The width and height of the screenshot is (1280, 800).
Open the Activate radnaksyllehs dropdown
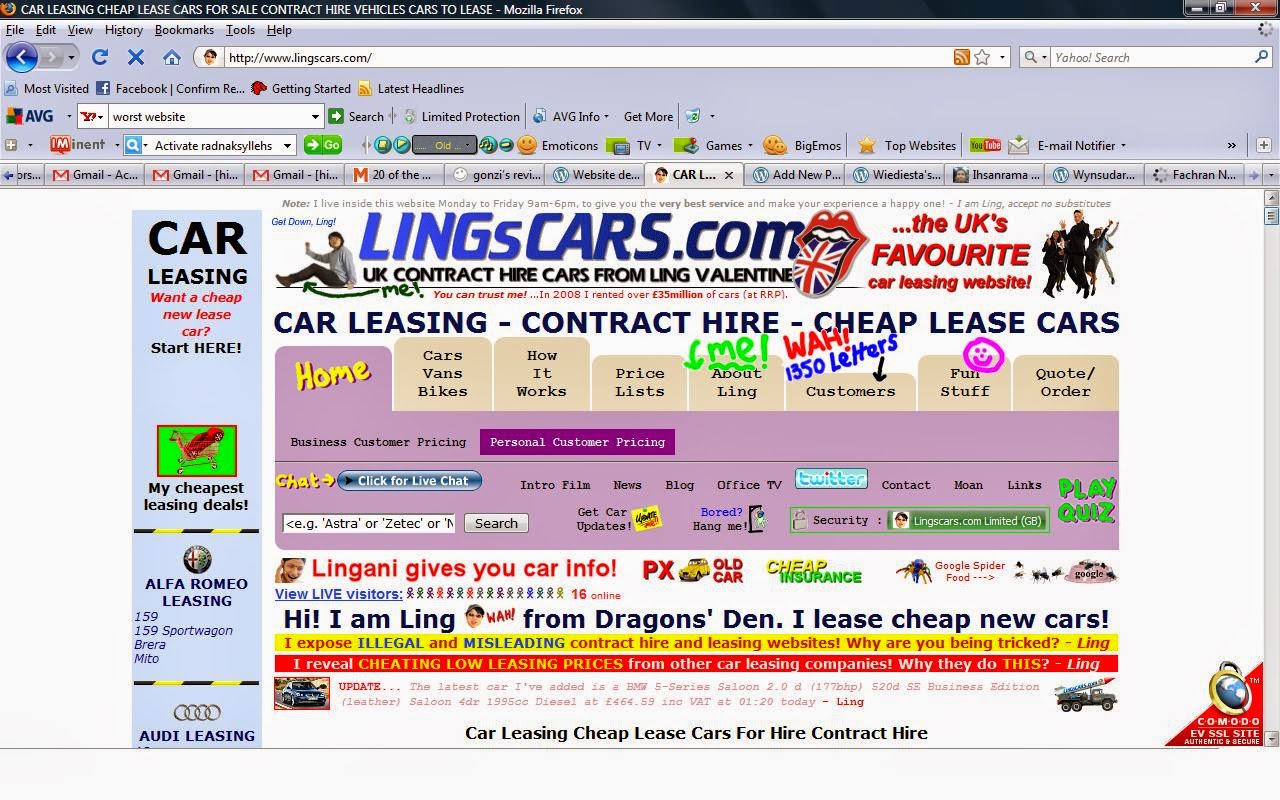tap(288, 145)
